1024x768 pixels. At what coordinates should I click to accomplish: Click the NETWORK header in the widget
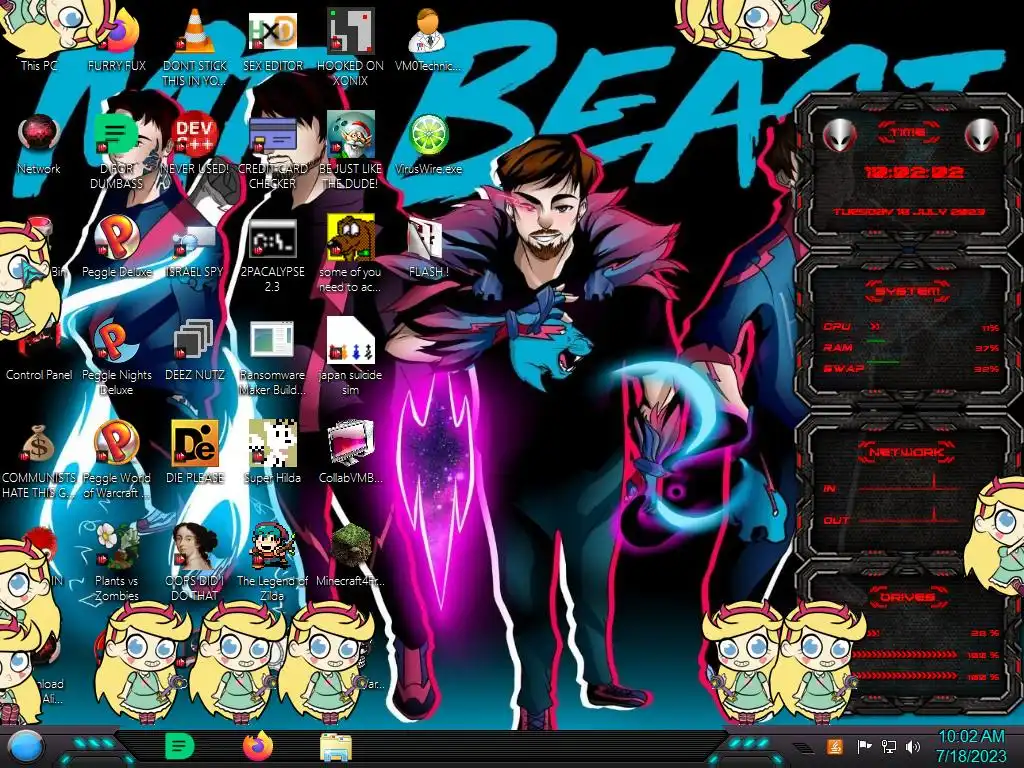click(907, 451)
